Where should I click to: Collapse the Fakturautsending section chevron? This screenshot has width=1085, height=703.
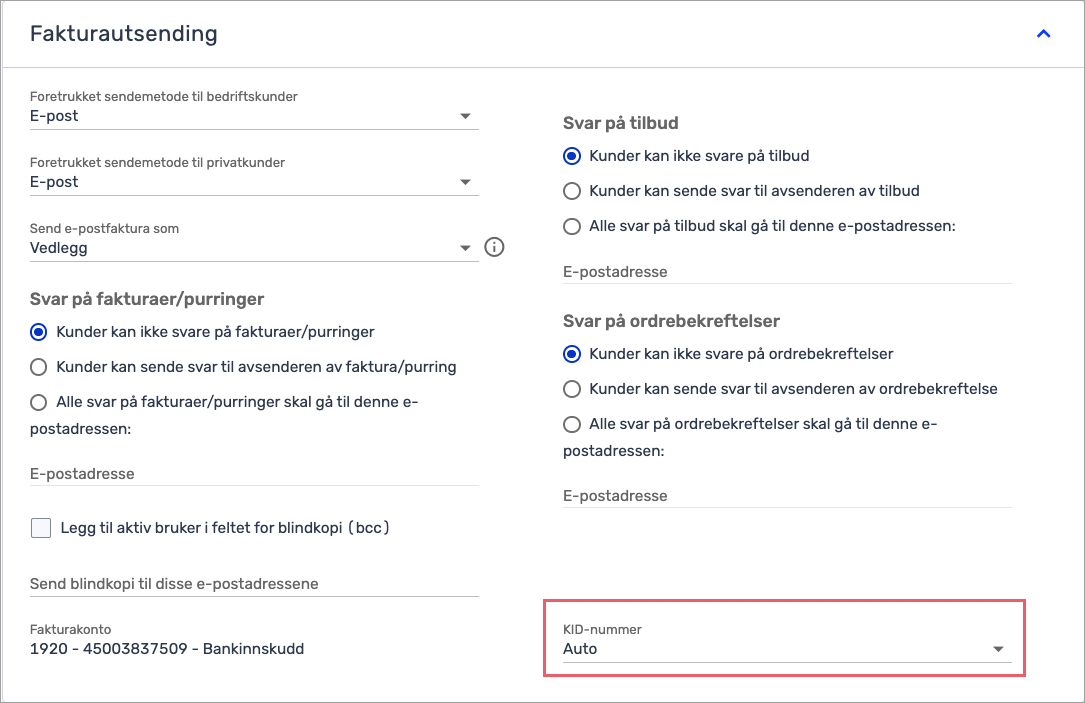(1043, 34)
